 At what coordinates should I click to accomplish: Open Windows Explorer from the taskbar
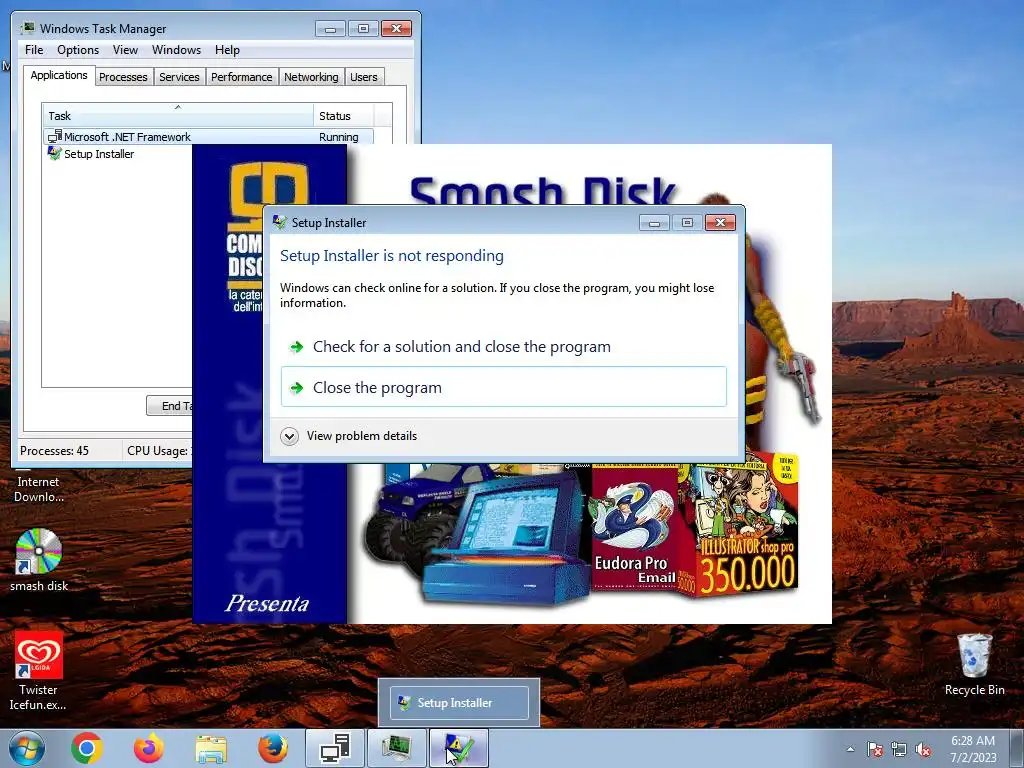211,749
